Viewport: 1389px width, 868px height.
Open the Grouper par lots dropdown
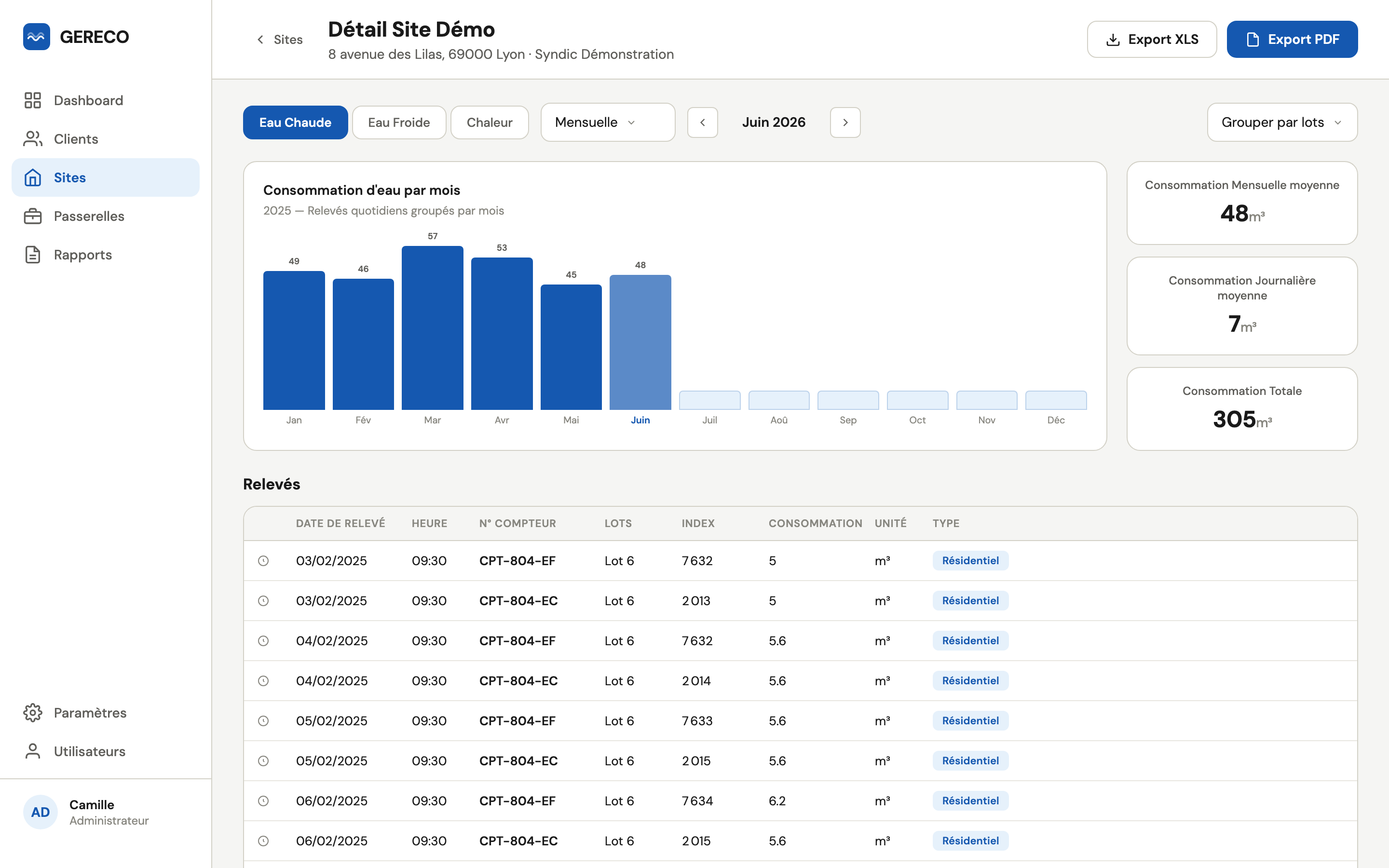tap(1281, 122)
